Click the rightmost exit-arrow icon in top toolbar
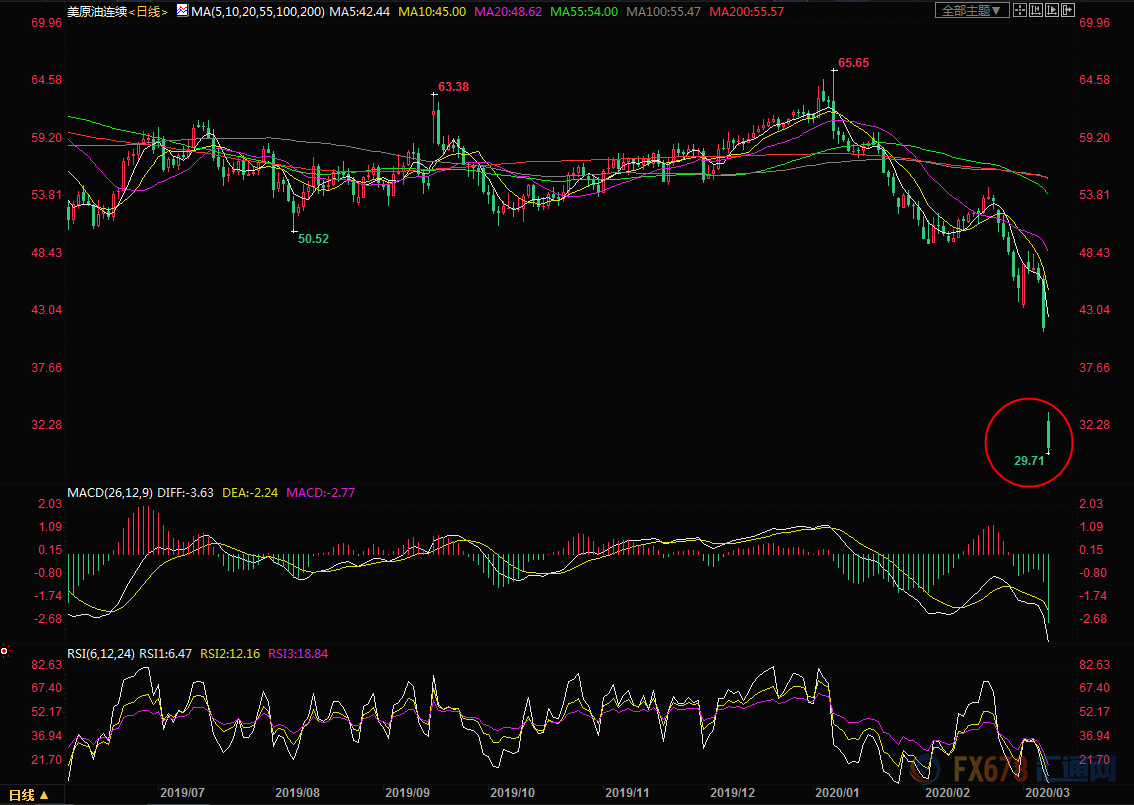The width and height of the screenshot is (1134, 805). coord(1068,10)
